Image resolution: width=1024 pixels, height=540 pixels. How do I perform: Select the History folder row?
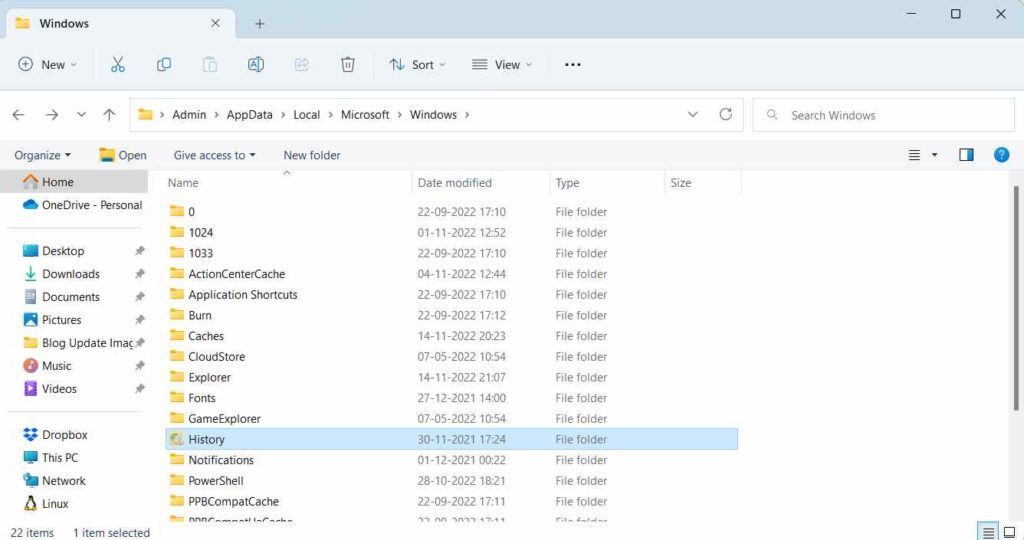[452, 439]
